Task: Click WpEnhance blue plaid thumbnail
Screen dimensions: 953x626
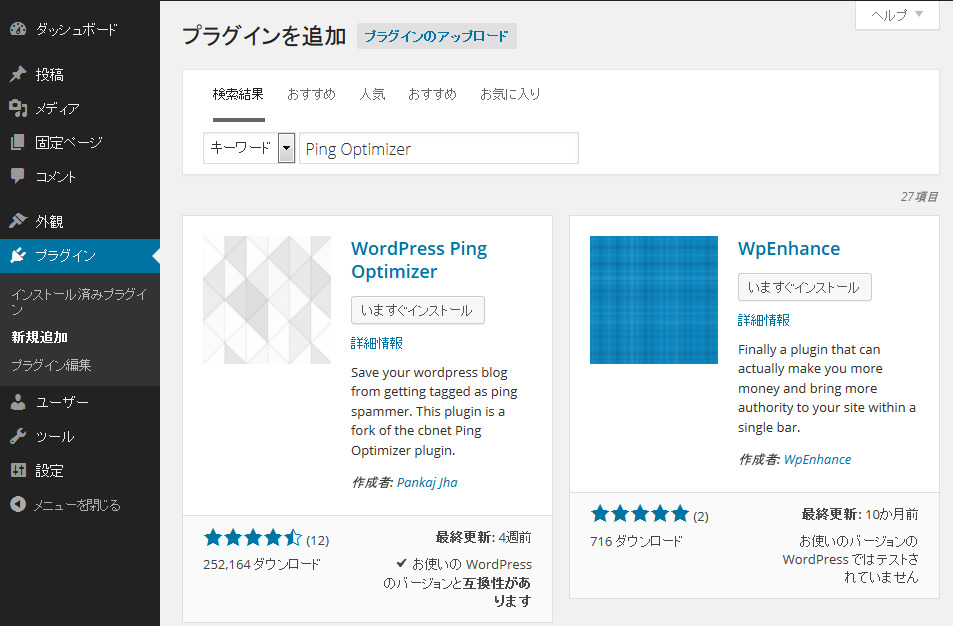Action: [653, 300]
